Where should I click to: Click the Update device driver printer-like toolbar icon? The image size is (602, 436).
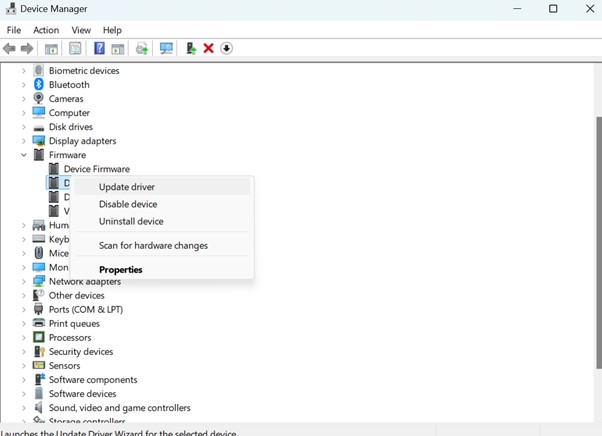click(142, 48)
